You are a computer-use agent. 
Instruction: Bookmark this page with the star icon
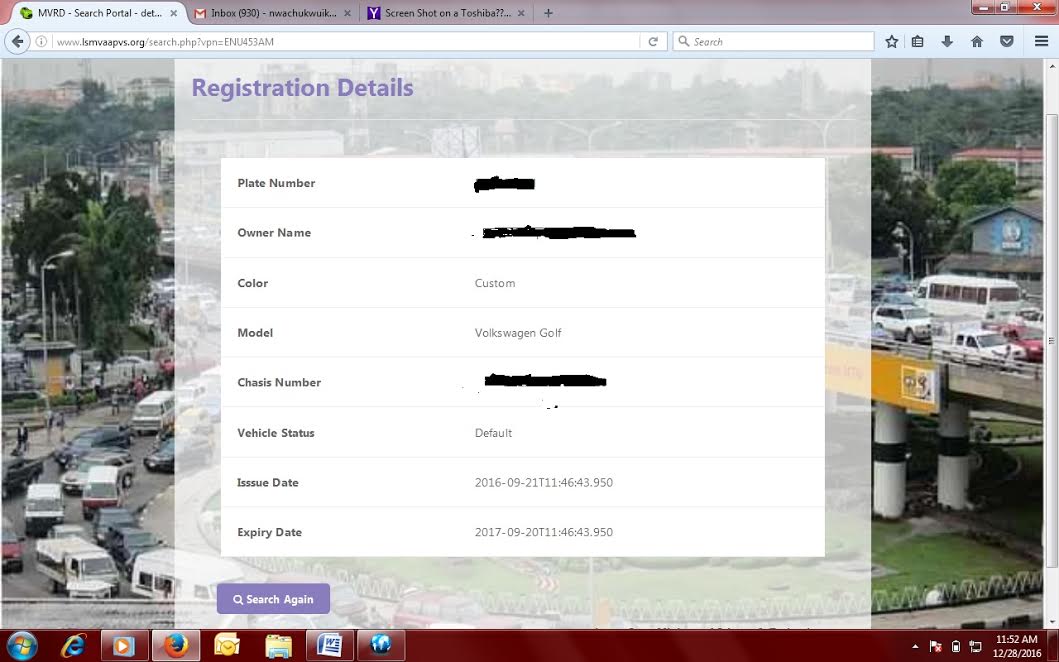point(891,41)
